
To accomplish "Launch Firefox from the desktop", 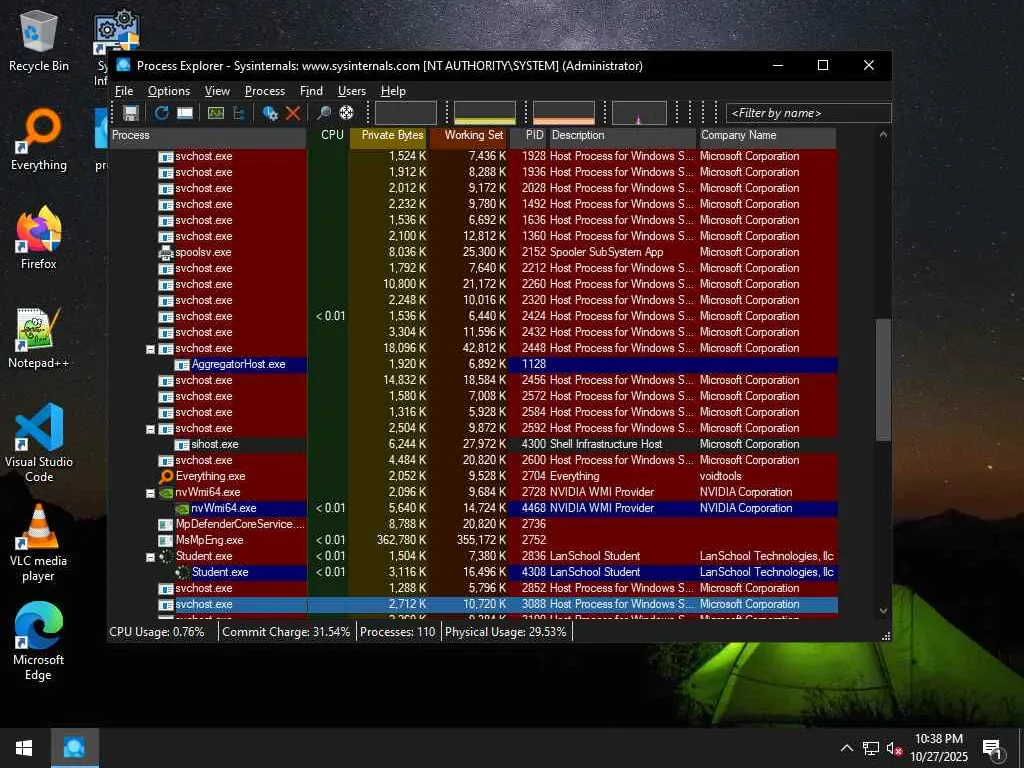I will 39,238.
